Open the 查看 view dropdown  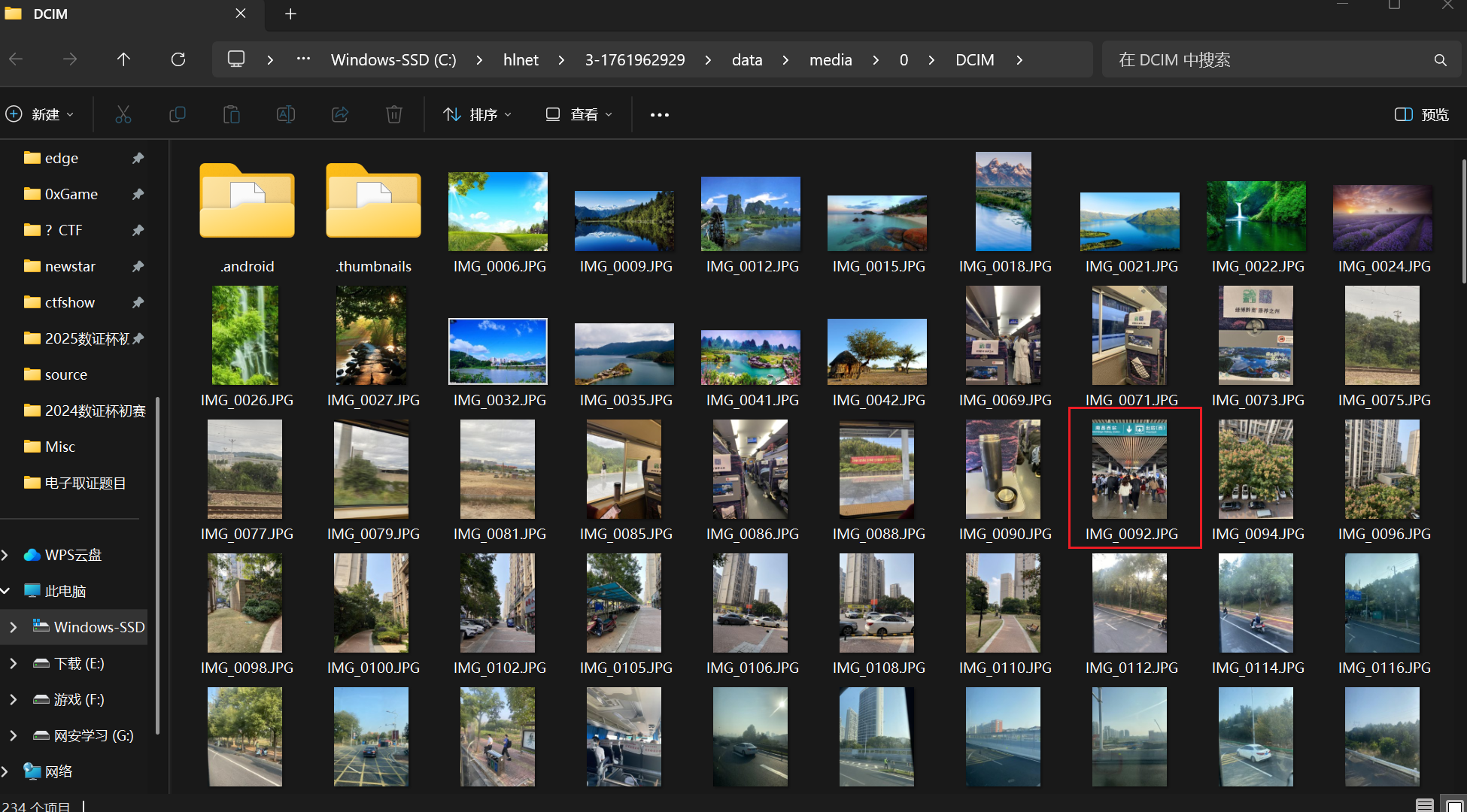pos(579,114)
